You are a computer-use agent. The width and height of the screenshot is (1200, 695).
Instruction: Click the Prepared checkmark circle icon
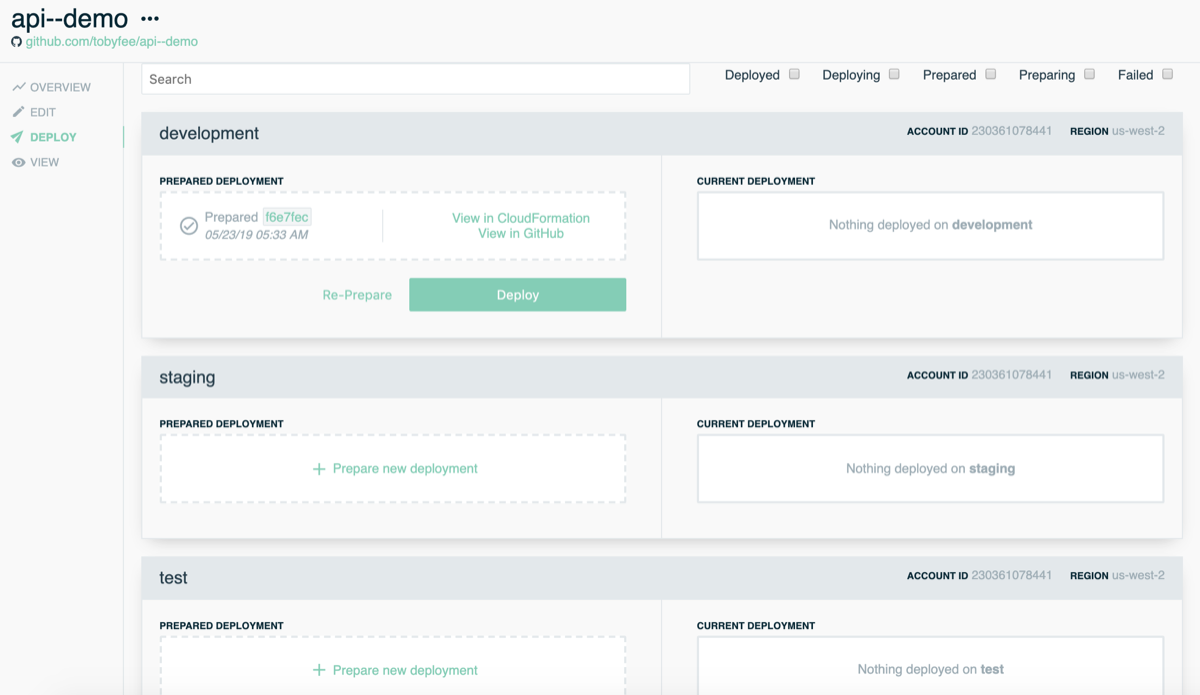pyautogui.click(x=188, y=226)
